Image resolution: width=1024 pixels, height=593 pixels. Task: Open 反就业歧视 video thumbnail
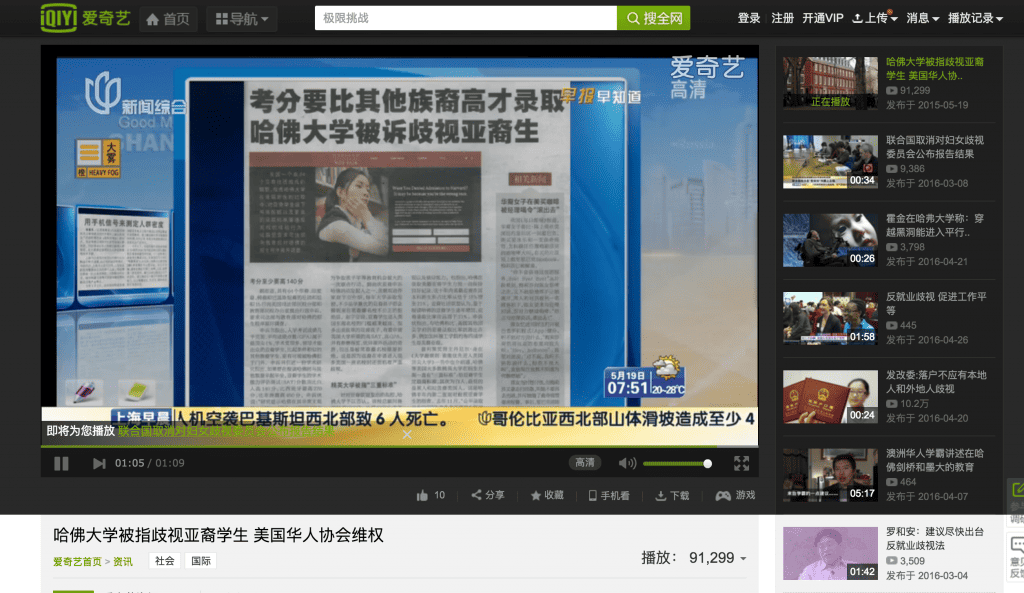[830, 318]
